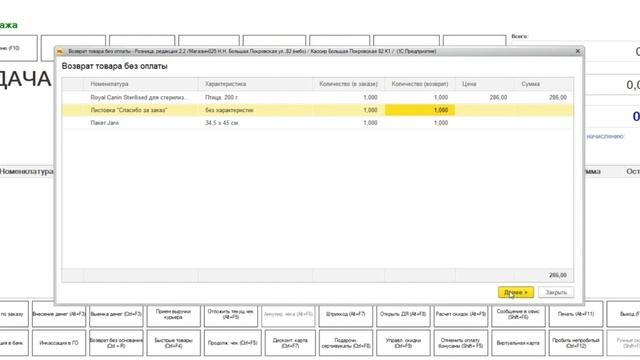Click order quantity cell in Листовка row
This screenshot has height=360, width=640.
[x=348, y=110]
